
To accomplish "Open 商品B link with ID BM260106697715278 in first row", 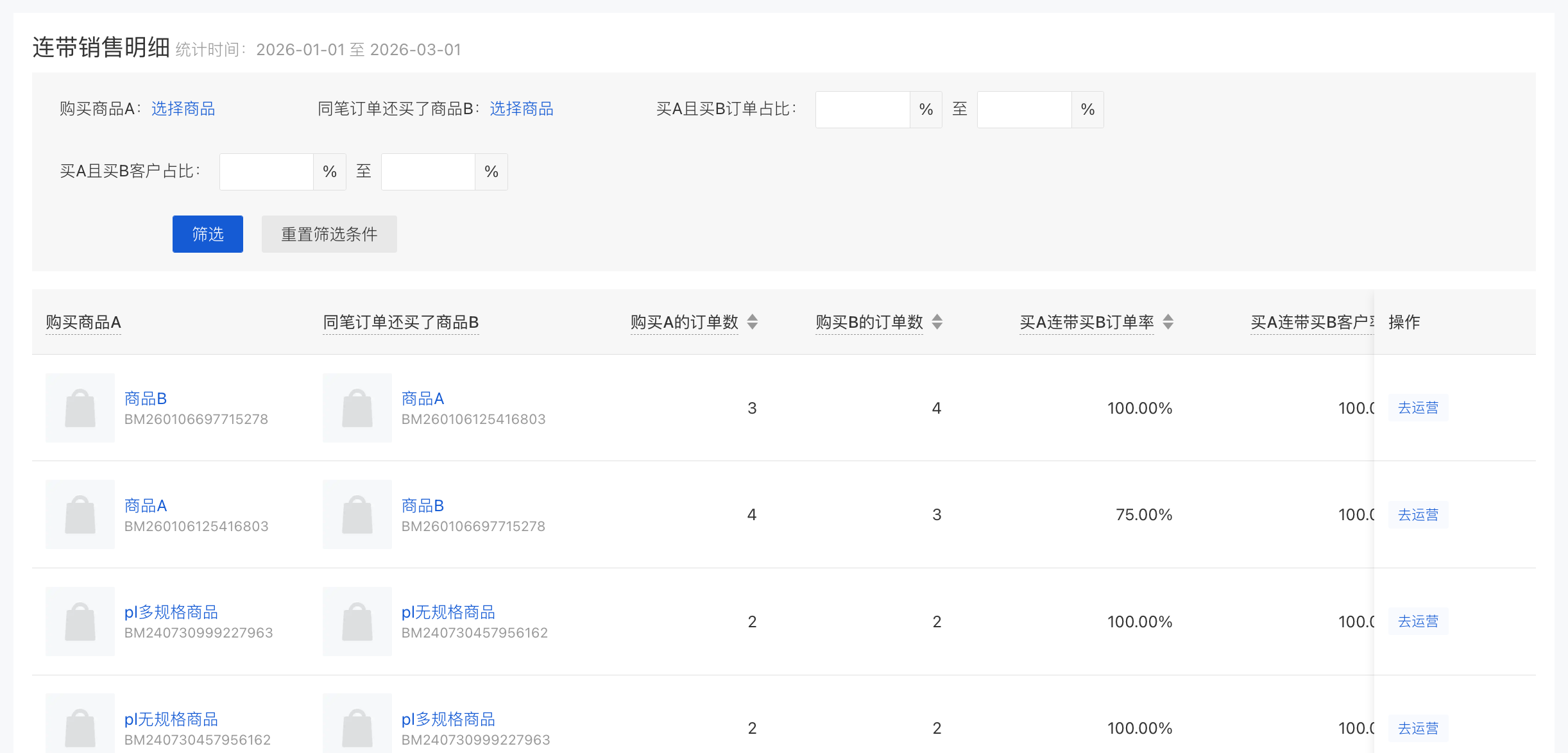I will tap(146, 399).
